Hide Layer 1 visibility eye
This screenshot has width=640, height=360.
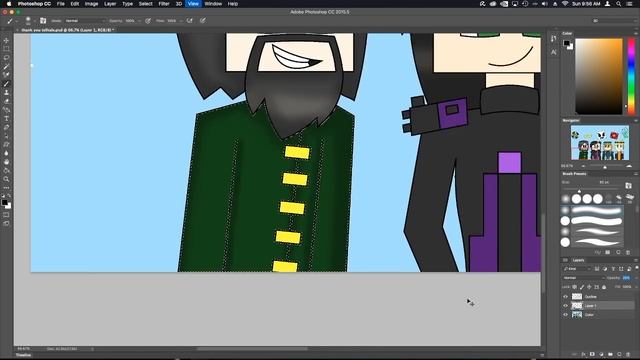[565, 306]
